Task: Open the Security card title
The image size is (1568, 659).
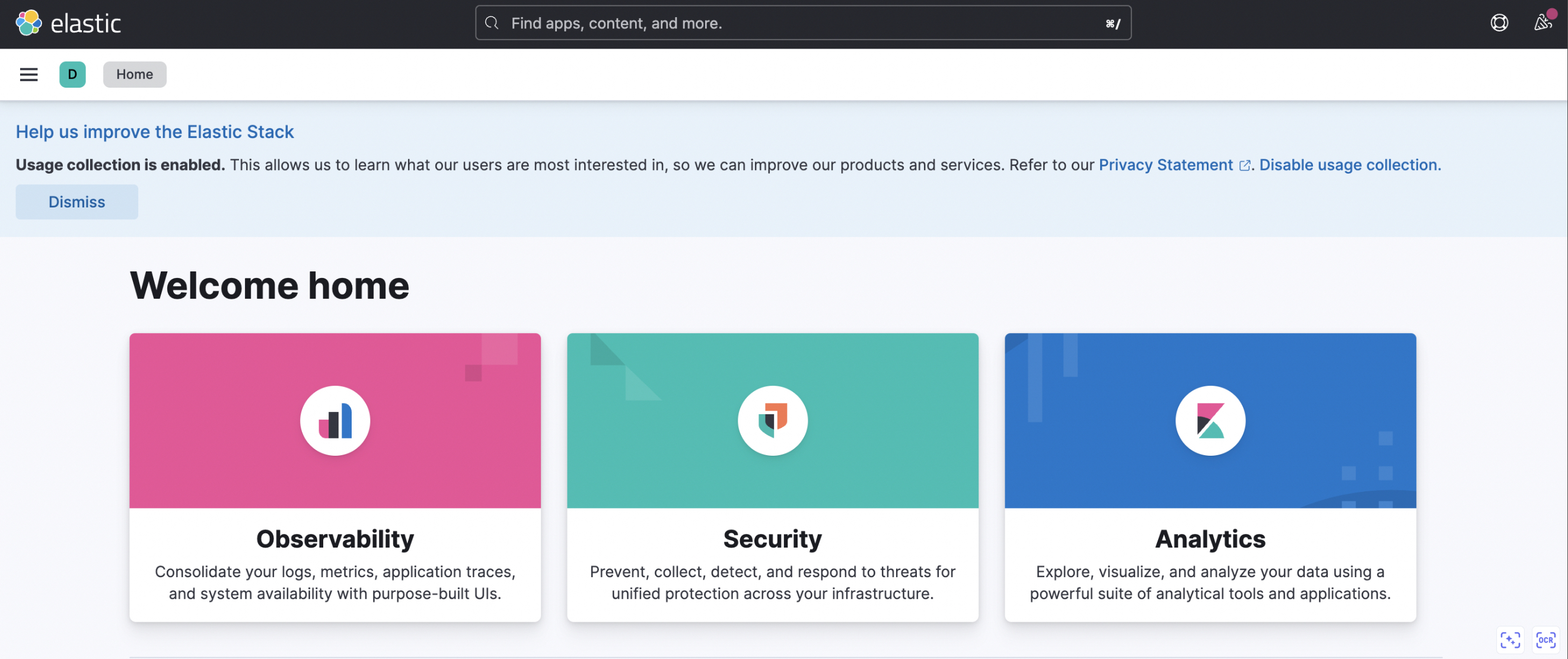Action: coord(772,539)
